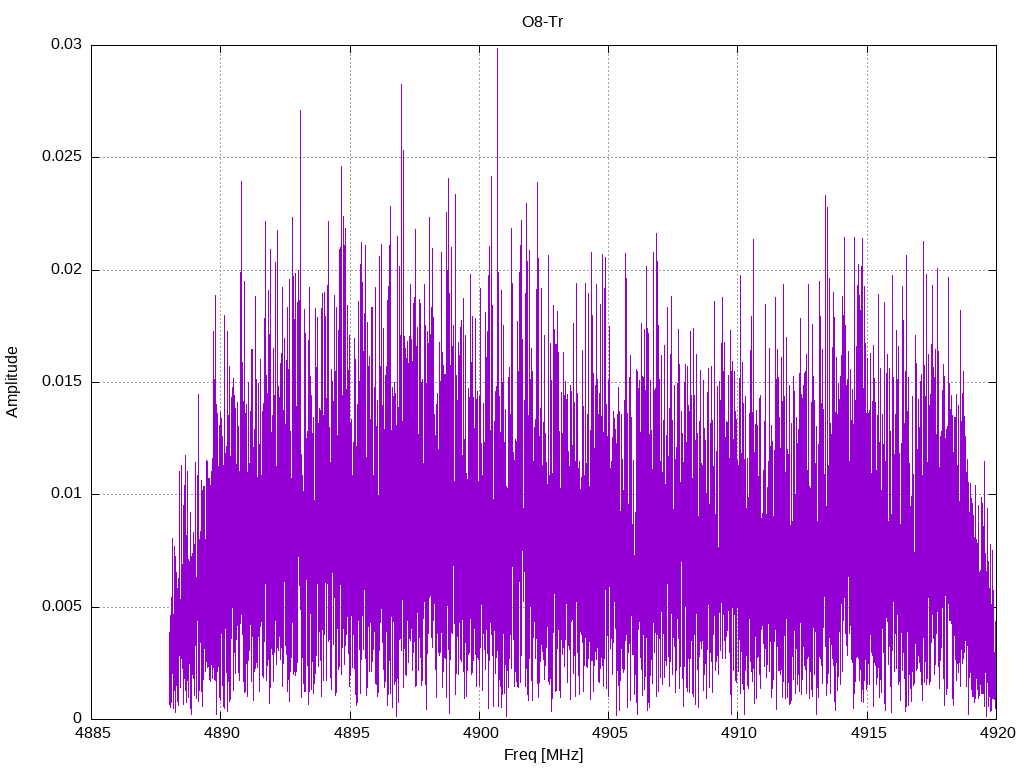Click the 0.01 y-axis tick label
The height and width of the screenshot is (768, 1024).
point(67,494)
